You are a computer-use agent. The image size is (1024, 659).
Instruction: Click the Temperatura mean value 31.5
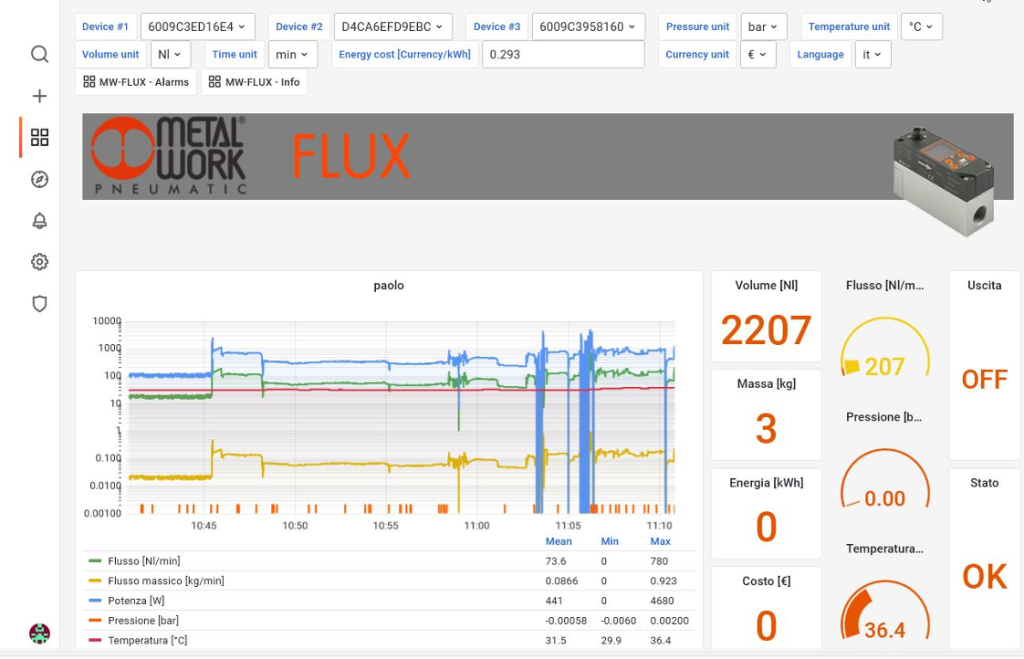tap(556, 640)
